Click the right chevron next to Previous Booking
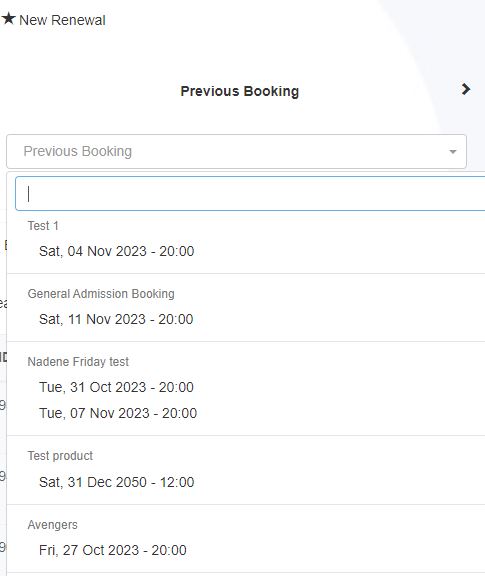Image resolution: width=485 pixels, height=576 pixels. click(466, 89)
